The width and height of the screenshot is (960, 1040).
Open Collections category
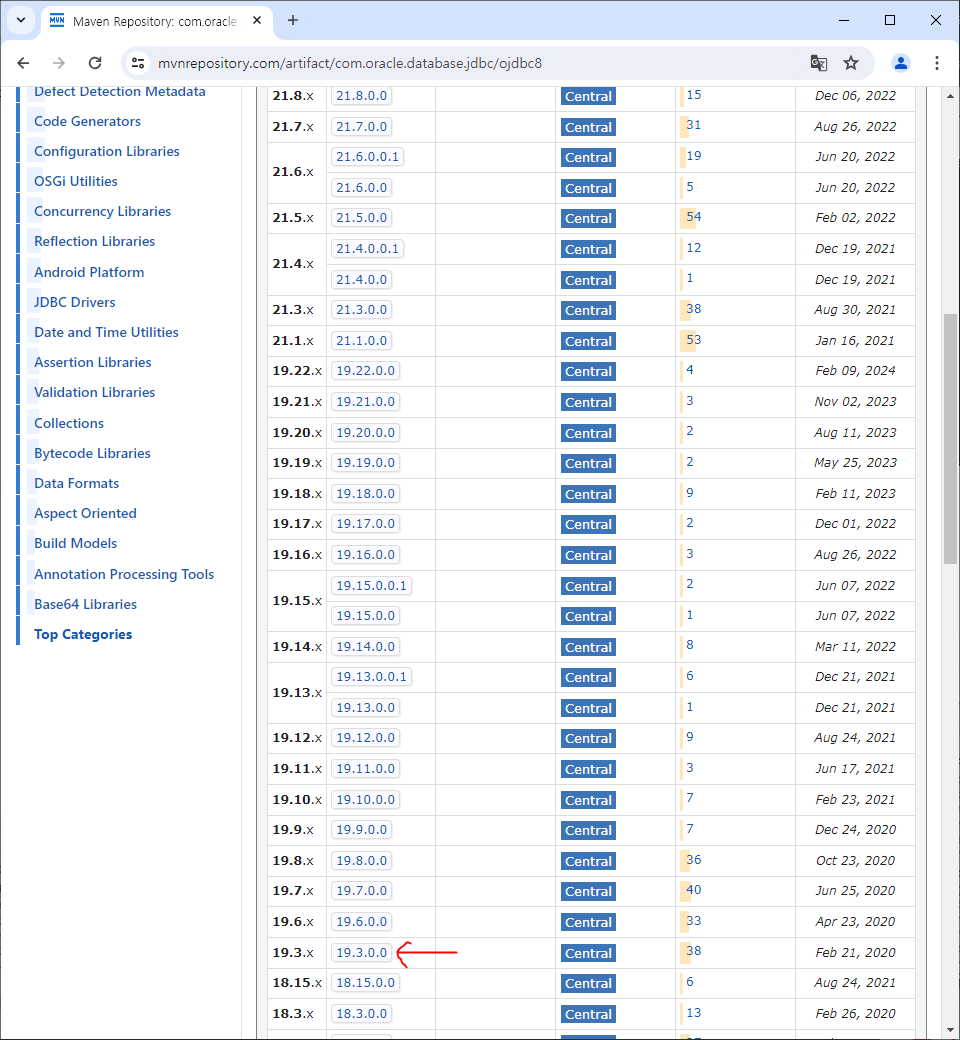(x=69, y=423)
